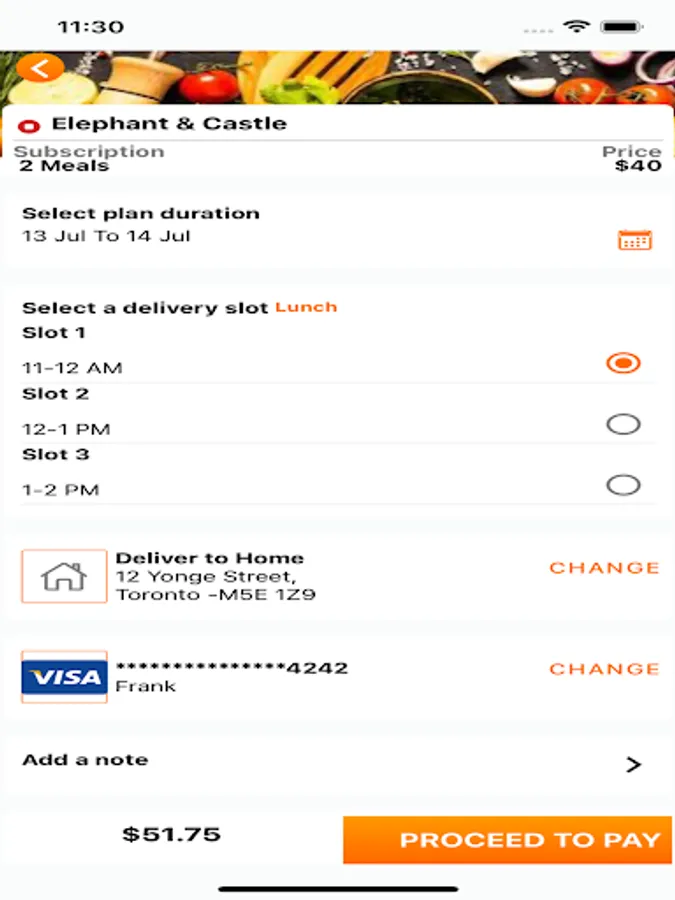Select Slot 2 12-1 PM radio button
Image resolution: width=675 pixels, height=900 pixels.
(623, 425)
